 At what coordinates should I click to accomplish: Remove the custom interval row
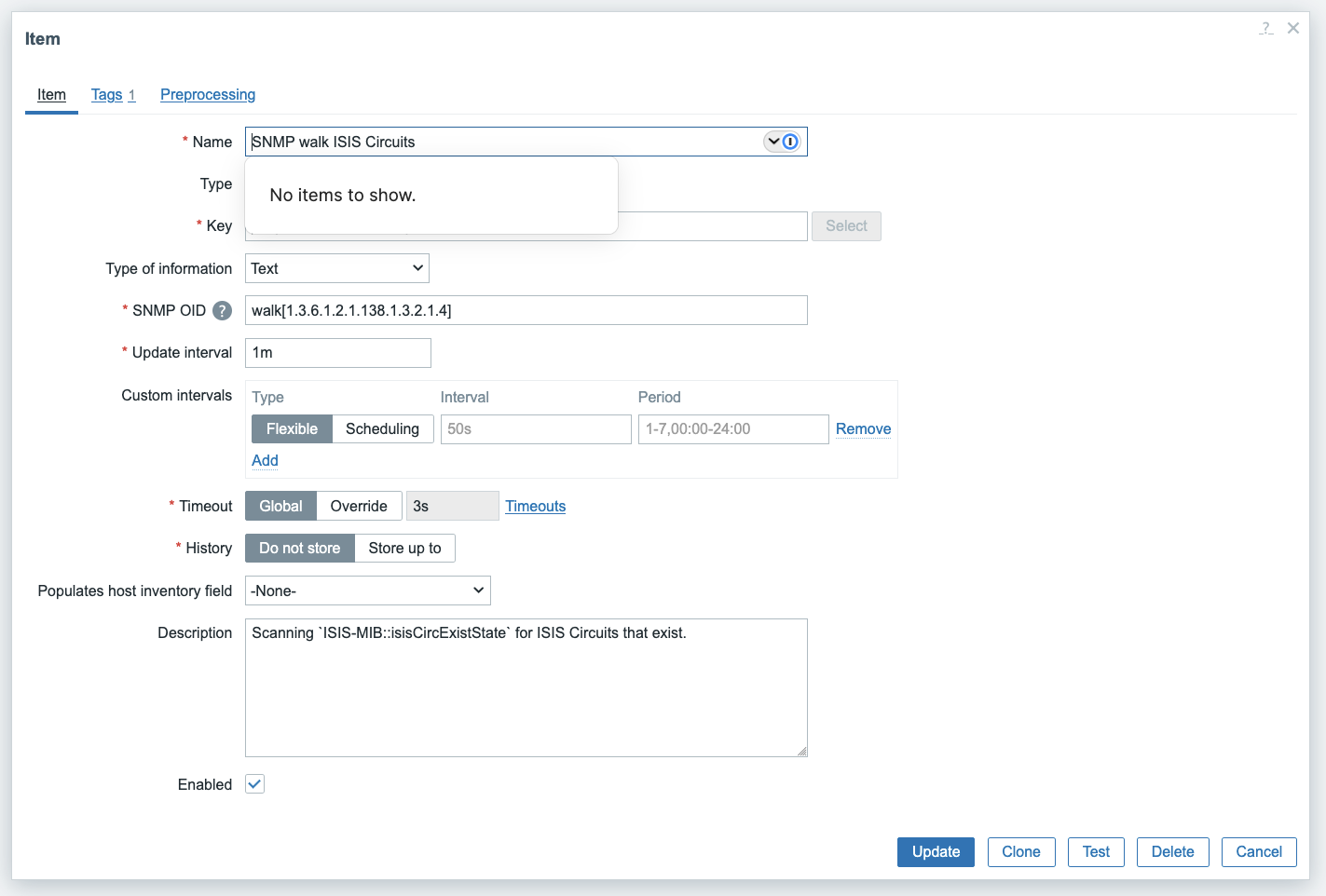coord(863,428)
